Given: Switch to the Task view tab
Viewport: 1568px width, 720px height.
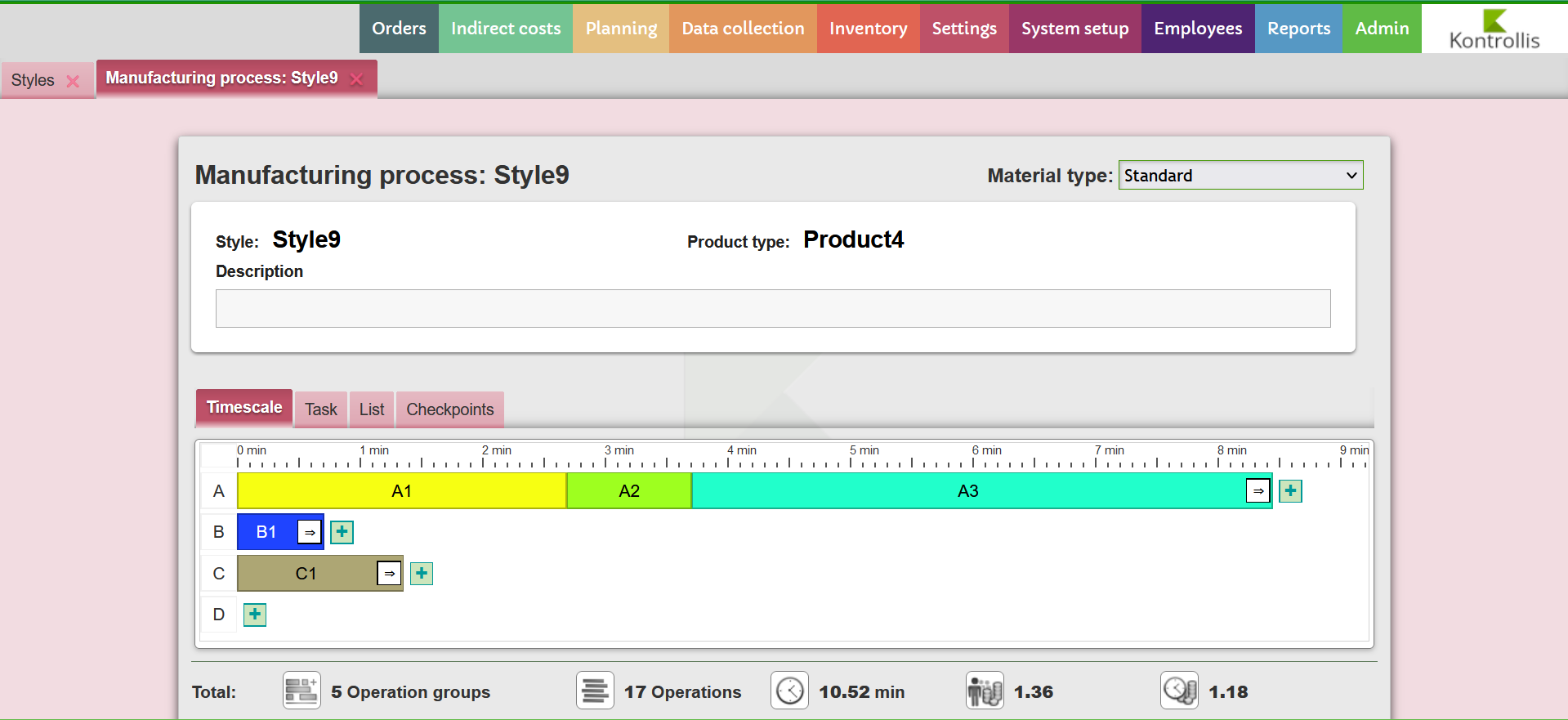Looking at the screenshot, I should pos(321,409).
